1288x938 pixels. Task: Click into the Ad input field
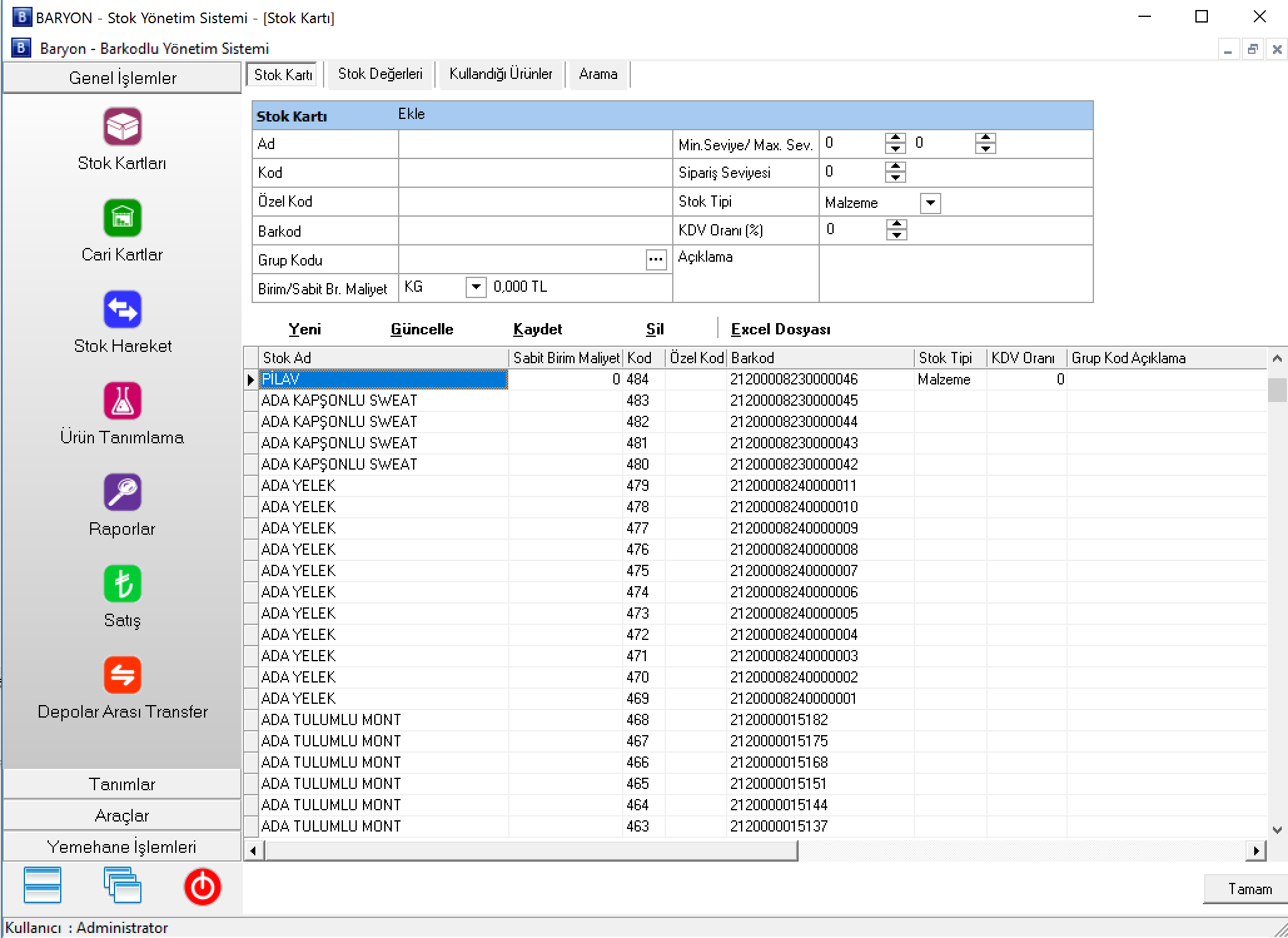click(535, 144)
